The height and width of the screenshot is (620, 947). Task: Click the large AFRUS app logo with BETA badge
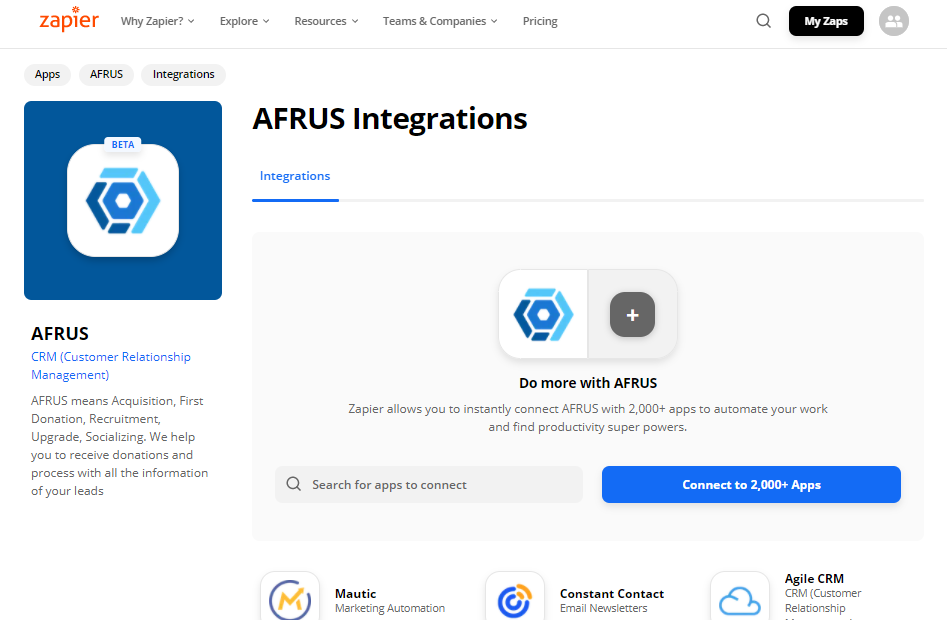click(123, 200)
